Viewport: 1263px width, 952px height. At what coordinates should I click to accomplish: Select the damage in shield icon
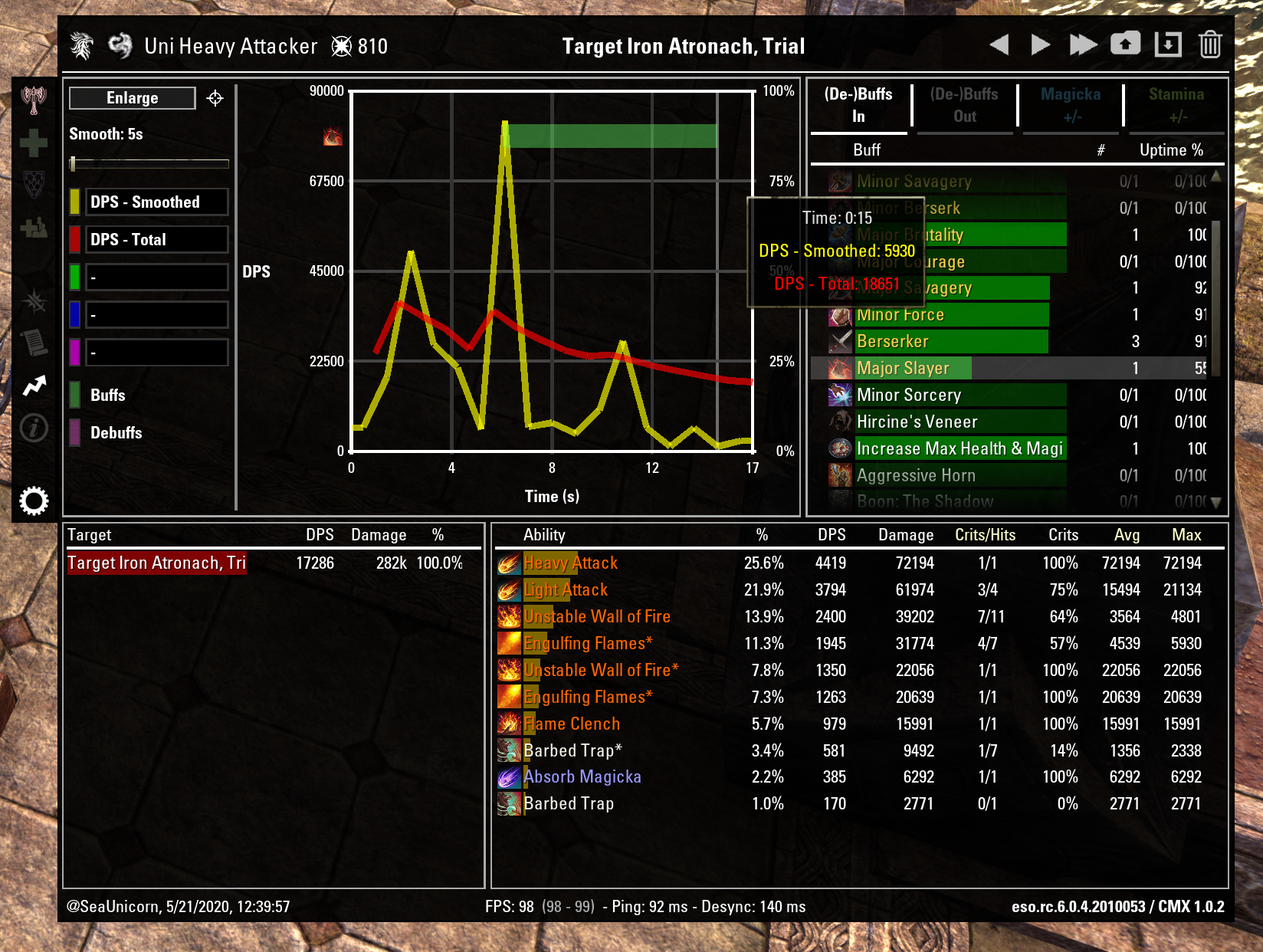34,184
